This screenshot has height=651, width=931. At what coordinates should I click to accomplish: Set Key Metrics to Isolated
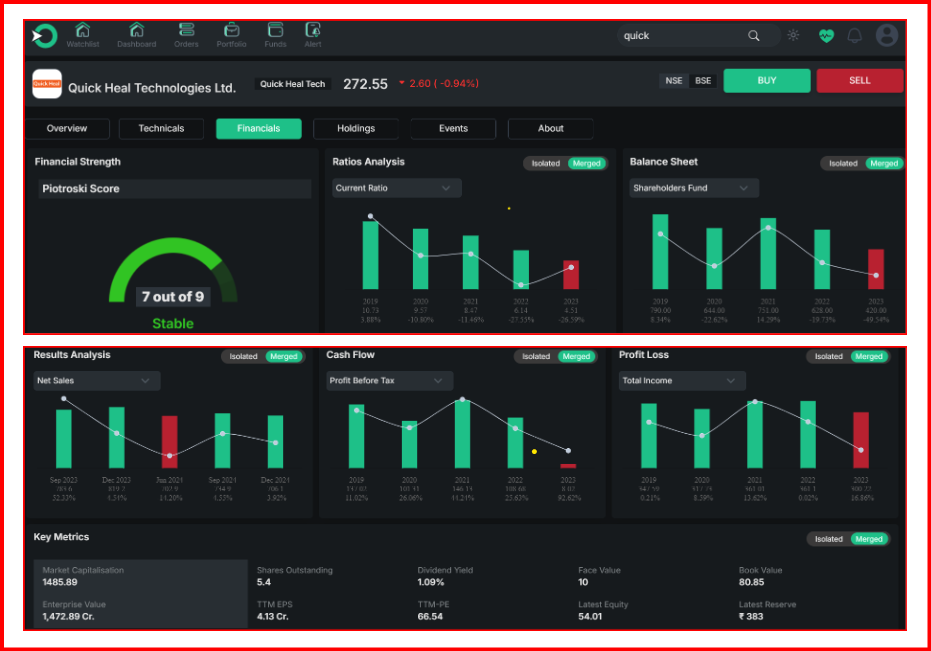tap(829, 539)
